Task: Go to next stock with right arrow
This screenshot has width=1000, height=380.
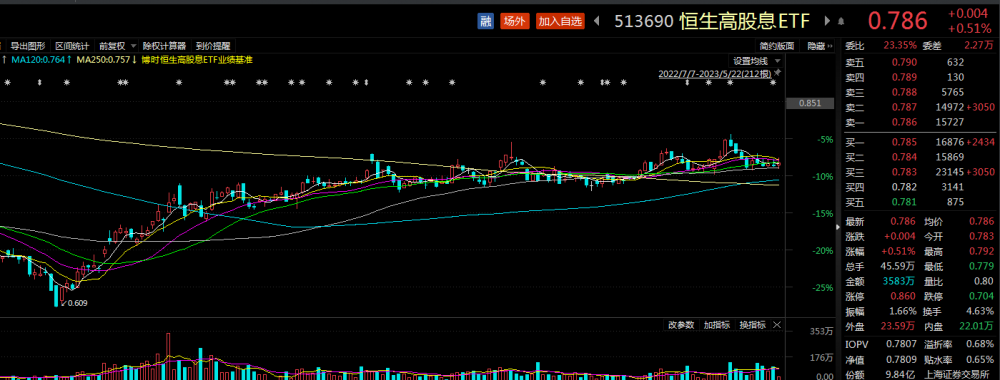Action: click(828, 21)
